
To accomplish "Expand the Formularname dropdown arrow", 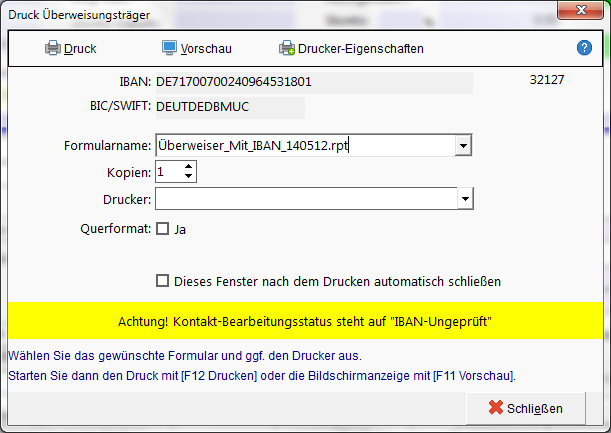I will pos(463,146).
